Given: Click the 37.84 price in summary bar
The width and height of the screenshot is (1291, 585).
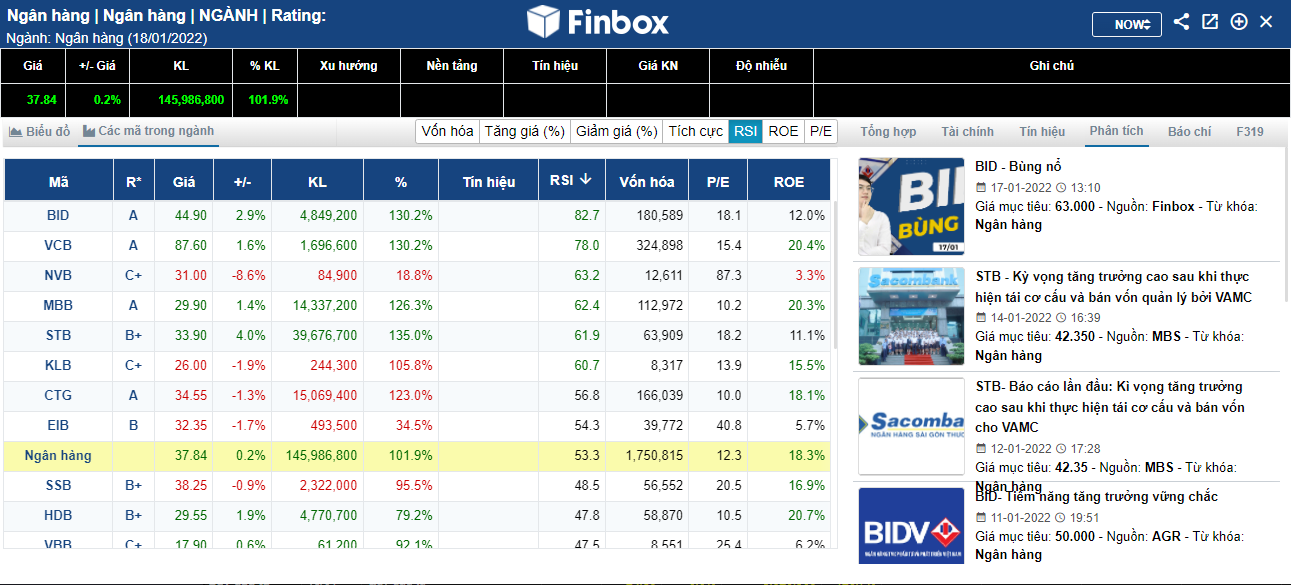Looking at the screenshot, I should [x=41, y=100].
